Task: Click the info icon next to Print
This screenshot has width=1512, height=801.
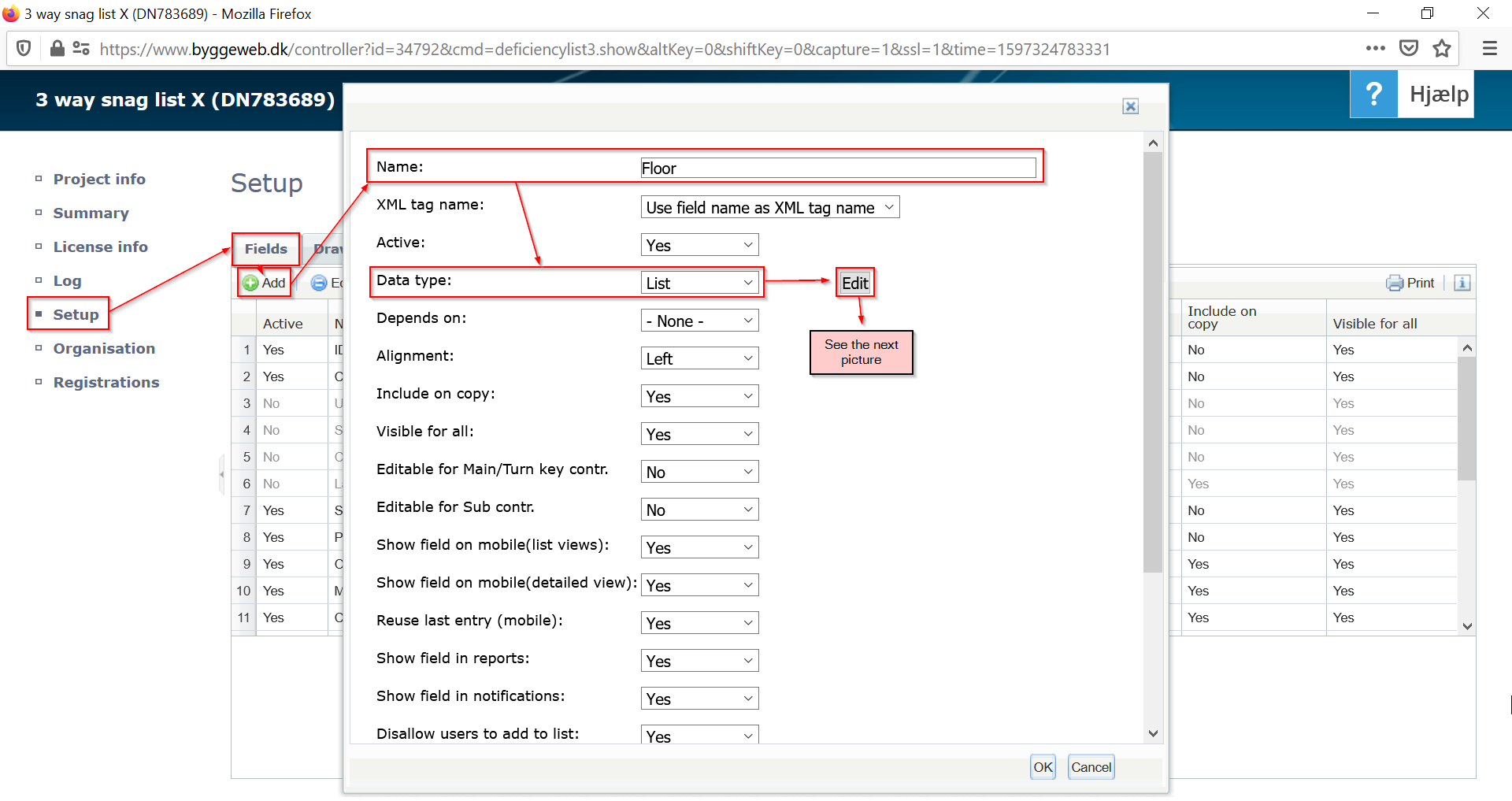Action: [1462, 283]
